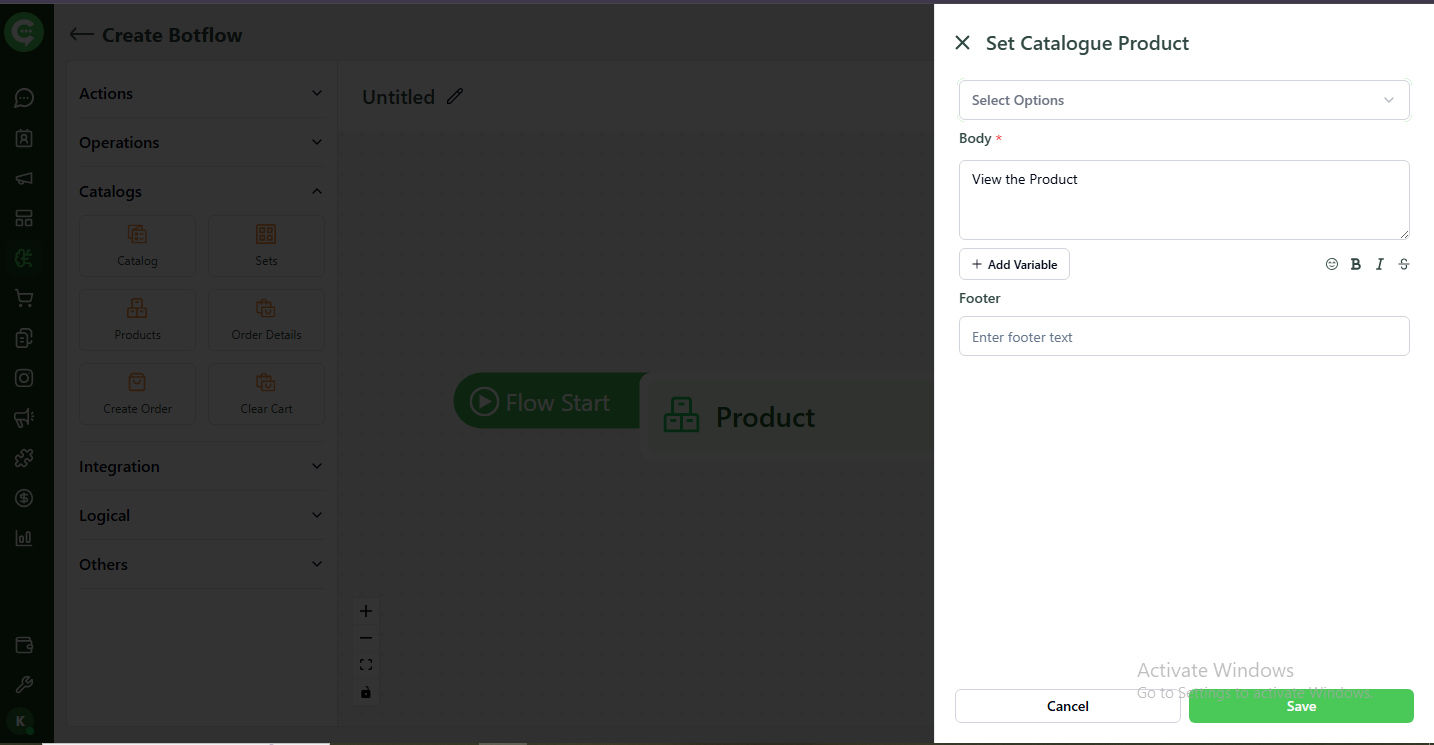Expand the Integration section

[x=316, y=466]
